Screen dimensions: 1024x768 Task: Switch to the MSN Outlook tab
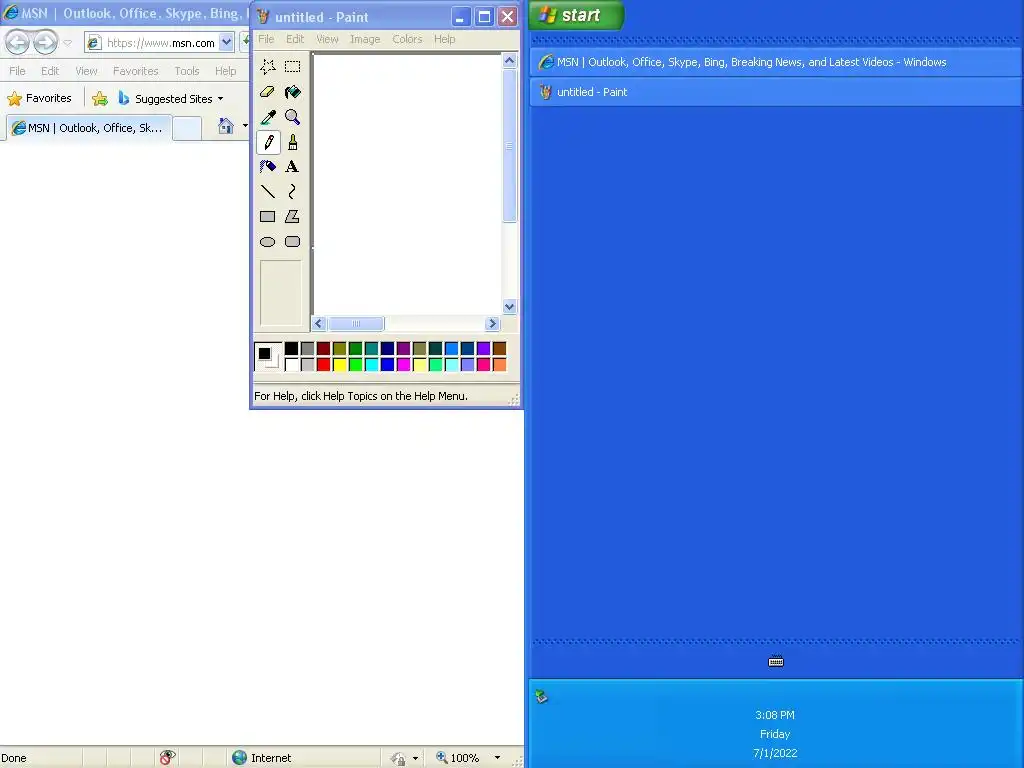(89, 127)
